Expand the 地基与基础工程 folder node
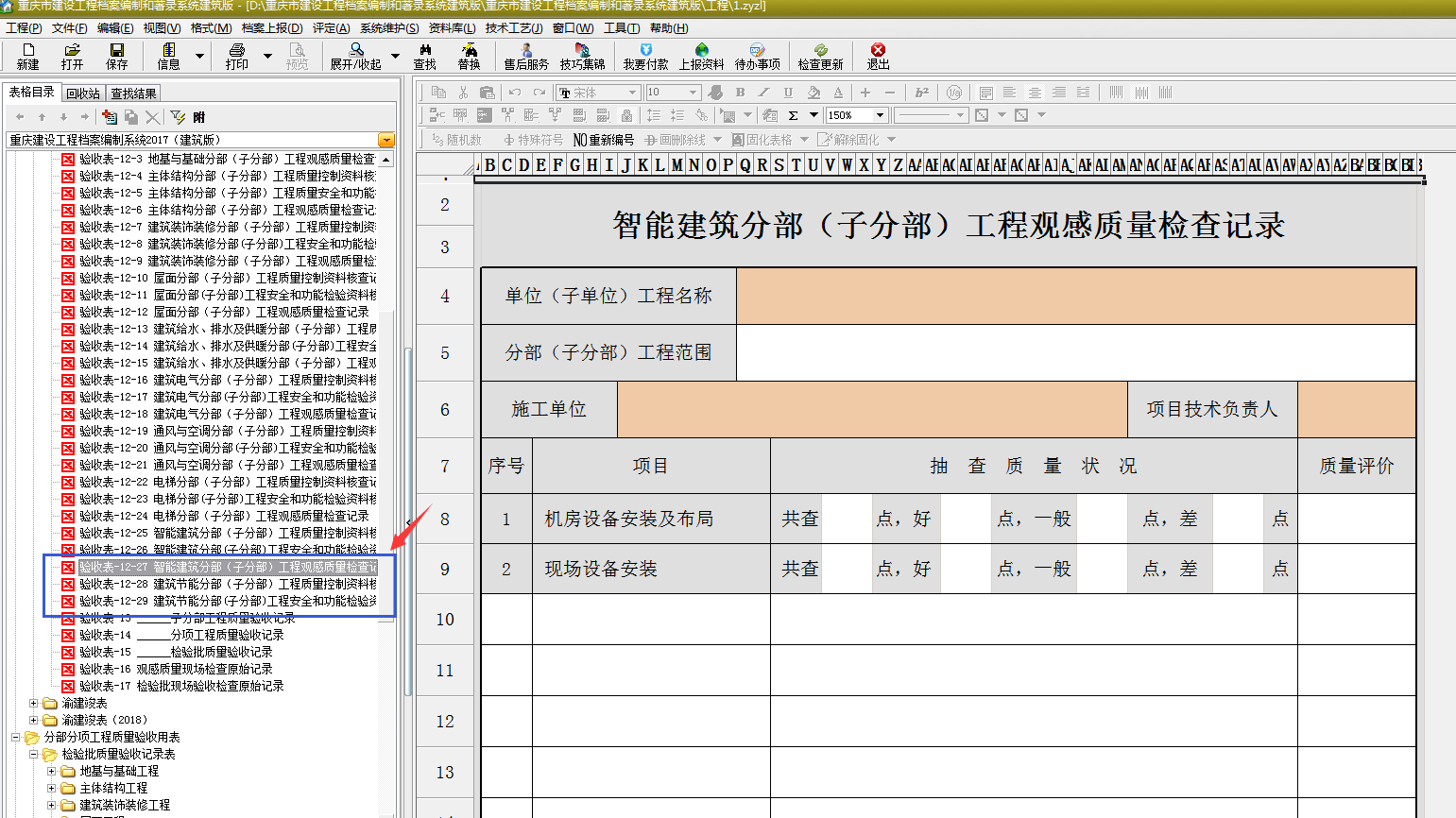Image resolution: width=1456 pixels, height=818 pixels. [x=52, y=771]
